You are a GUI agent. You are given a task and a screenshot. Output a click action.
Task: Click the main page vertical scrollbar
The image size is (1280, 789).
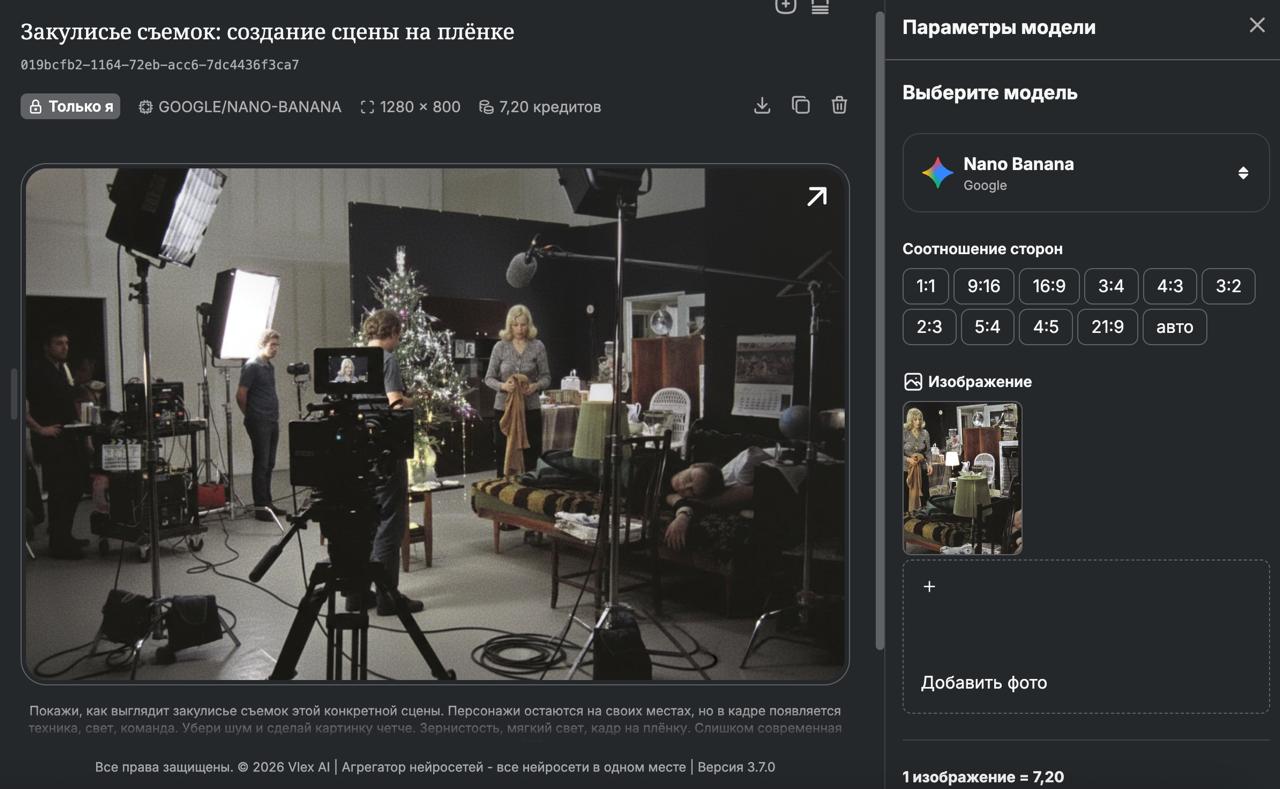(x=879, y=330)
